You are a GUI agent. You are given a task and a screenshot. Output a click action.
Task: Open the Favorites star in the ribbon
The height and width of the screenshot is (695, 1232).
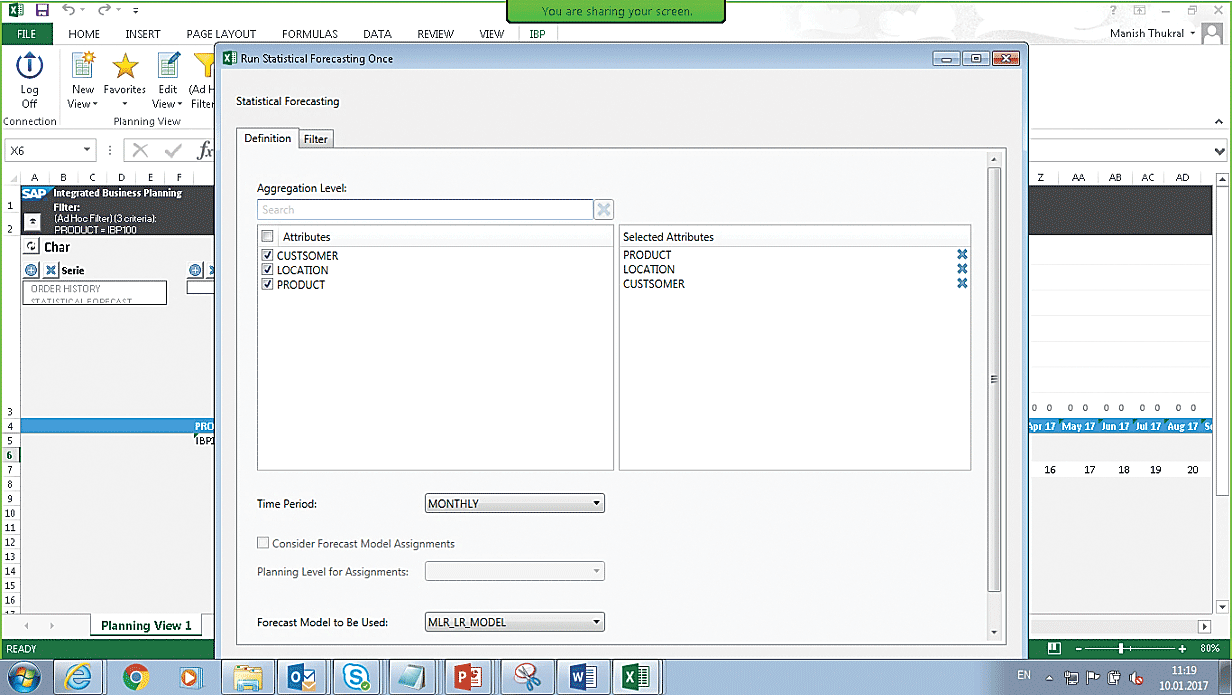coord(125,67)
